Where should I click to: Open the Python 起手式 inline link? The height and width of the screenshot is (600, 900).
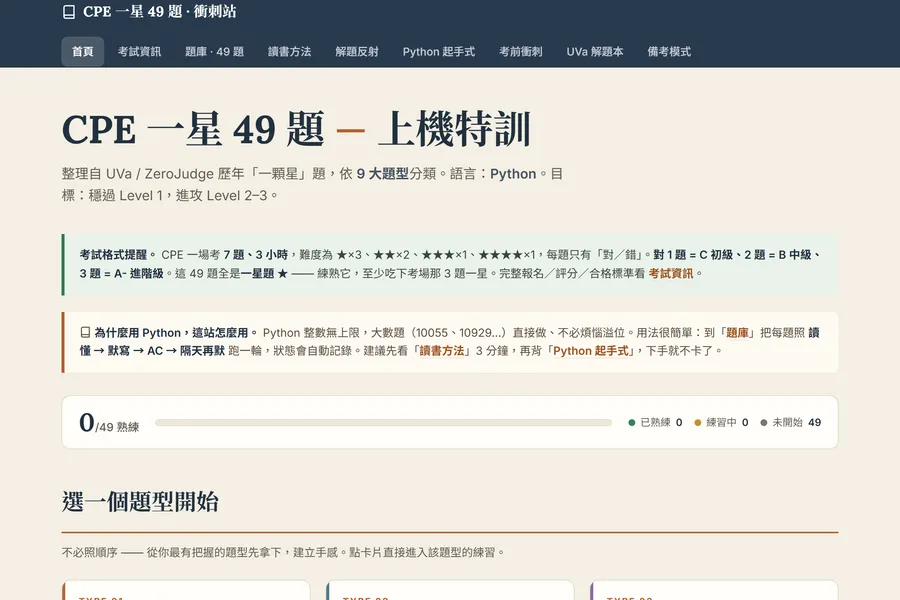click(591, 351)
